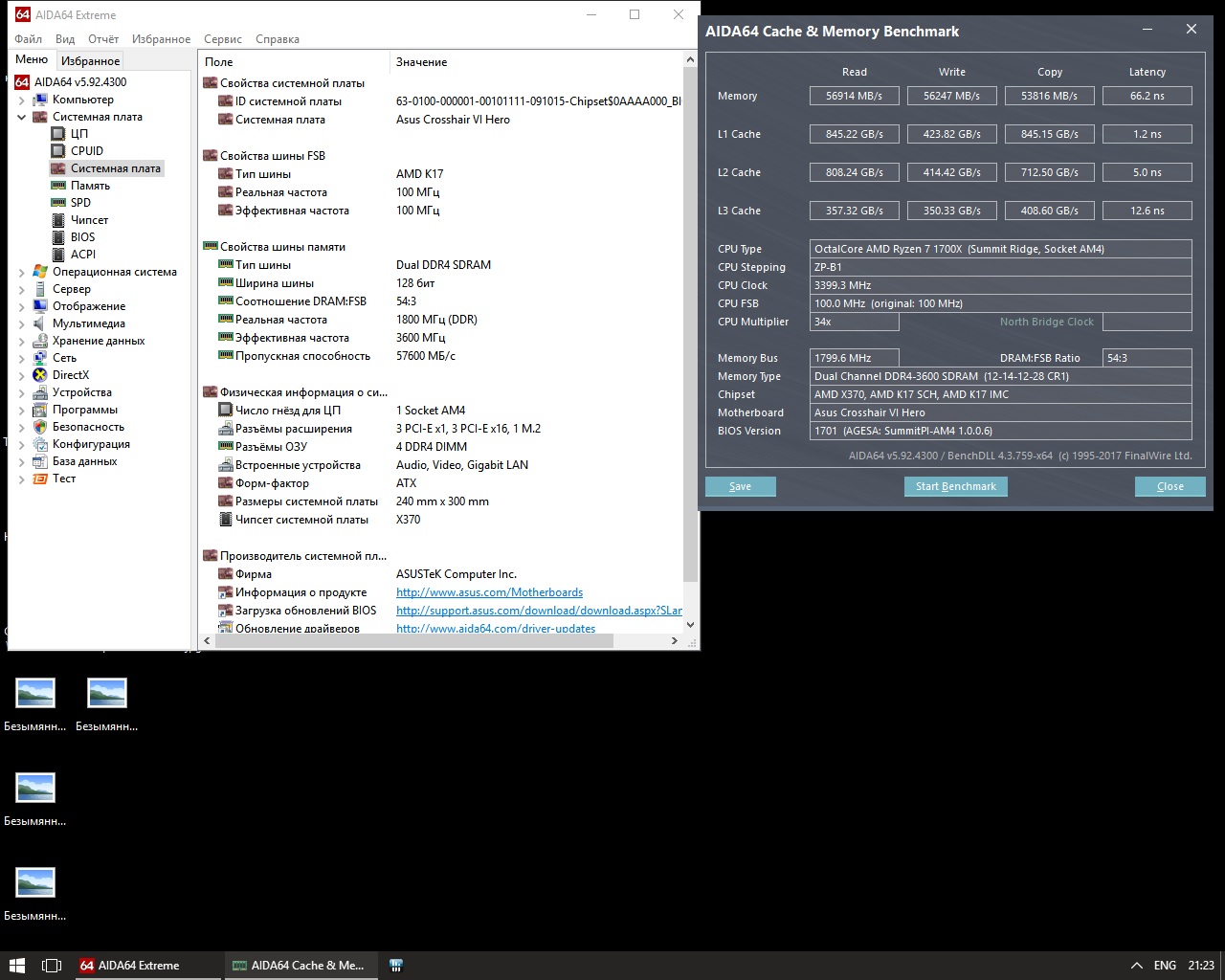Click the Безопасность shield icon
This screenshot has width=1225, height=980.
40,427
